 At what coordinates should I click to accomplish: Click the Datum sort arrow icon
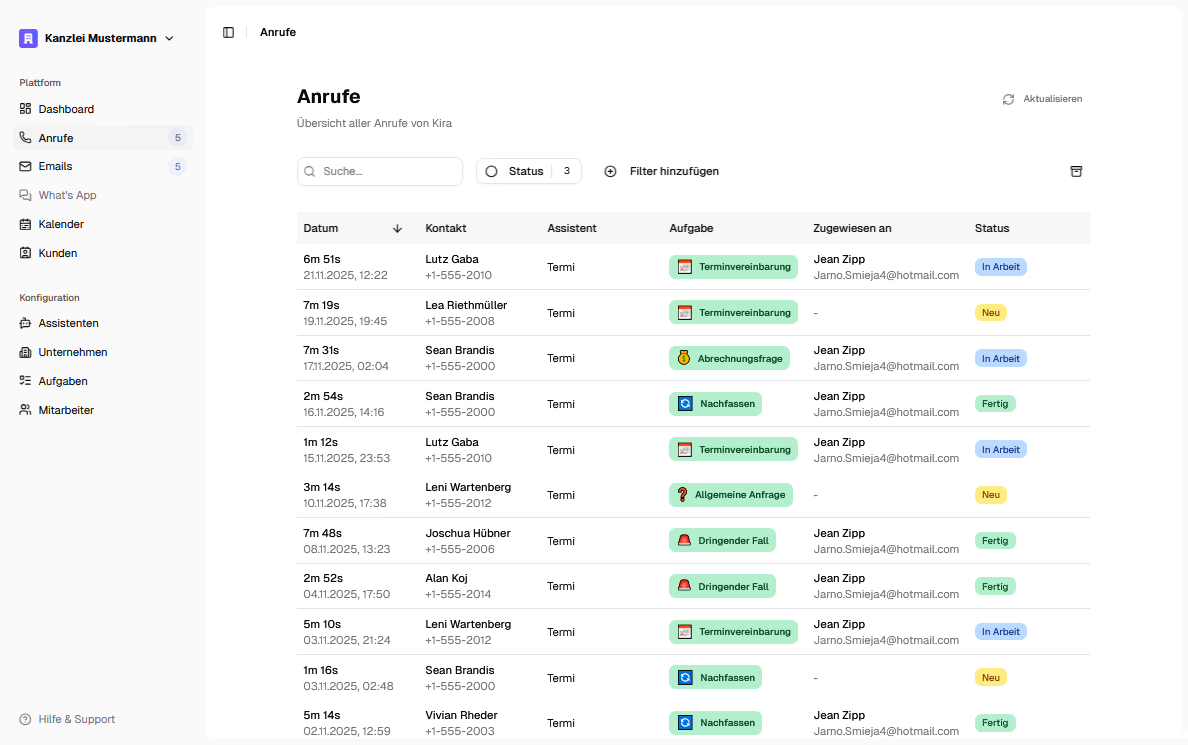click(397, 229)
